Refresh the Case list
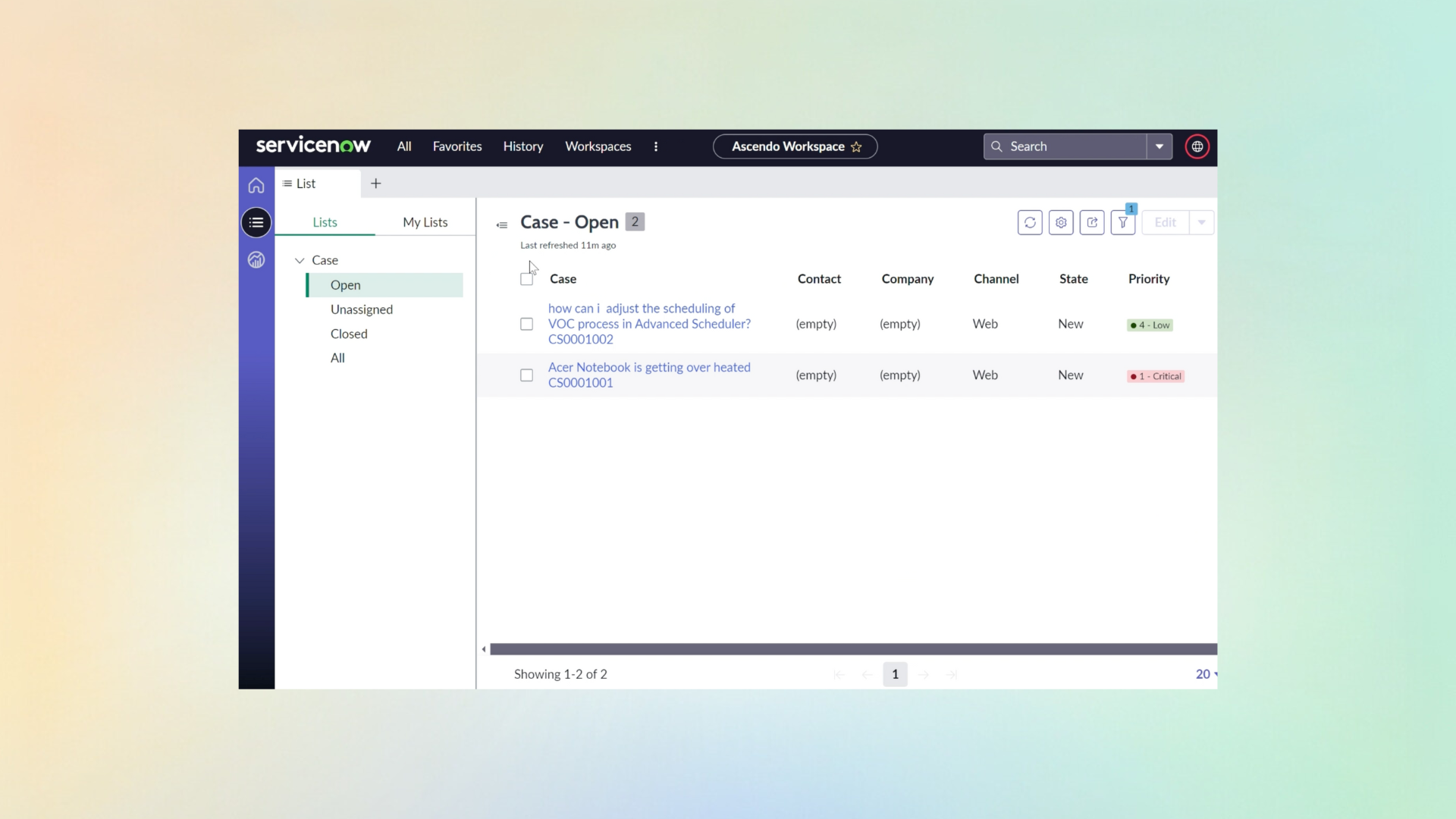1456x819 pixels. click(1030, 222)
